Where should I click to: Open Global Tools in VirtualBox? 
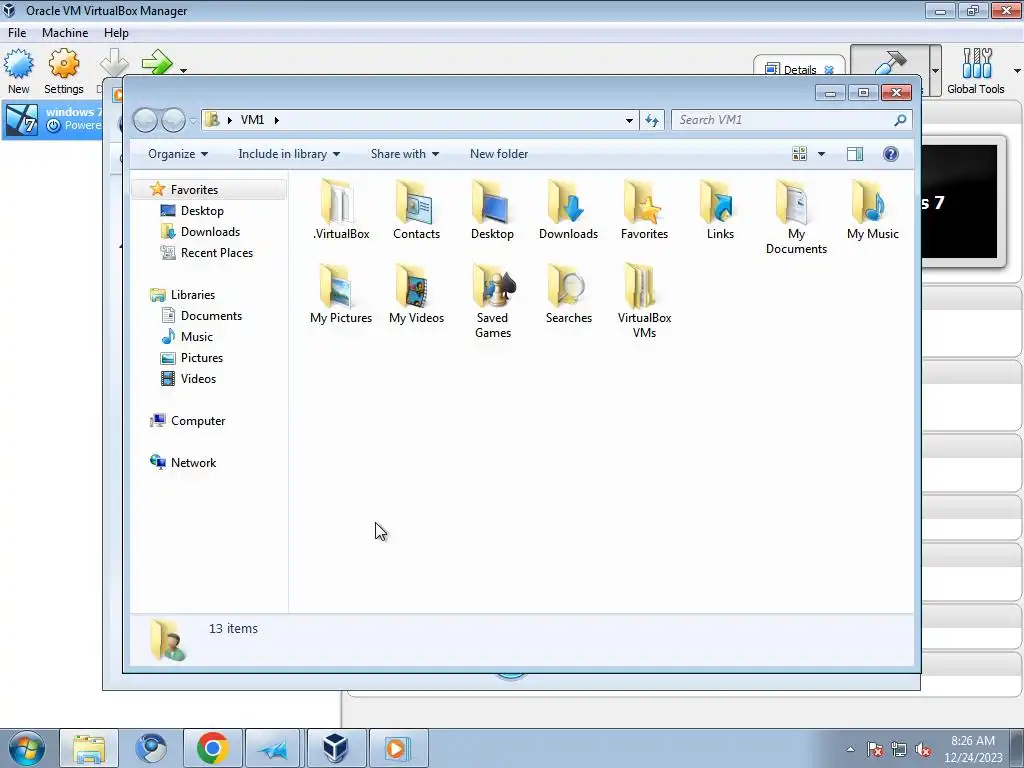976,71
